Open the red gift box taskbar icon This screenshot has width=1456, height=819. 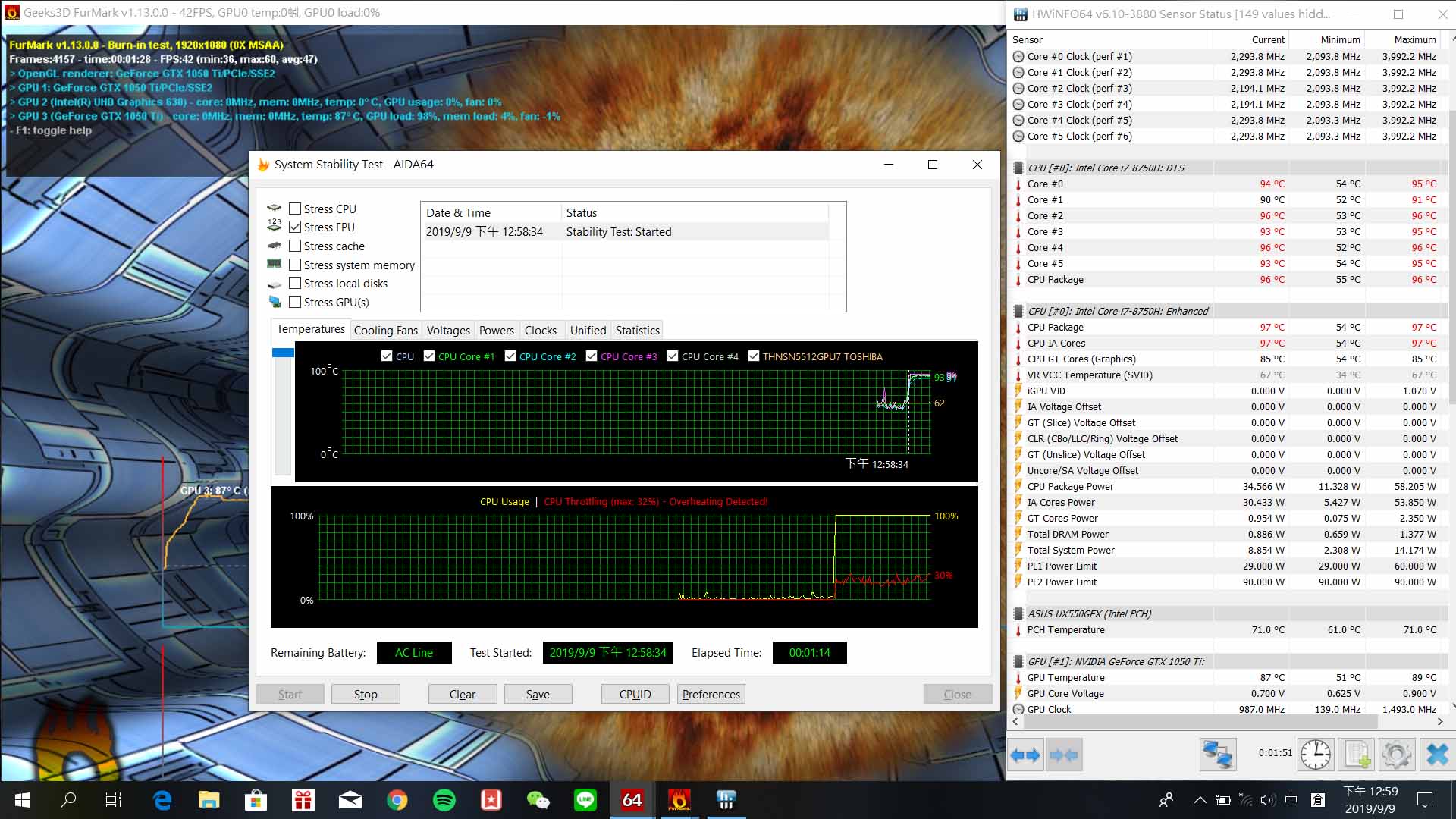tap(303, 800)
